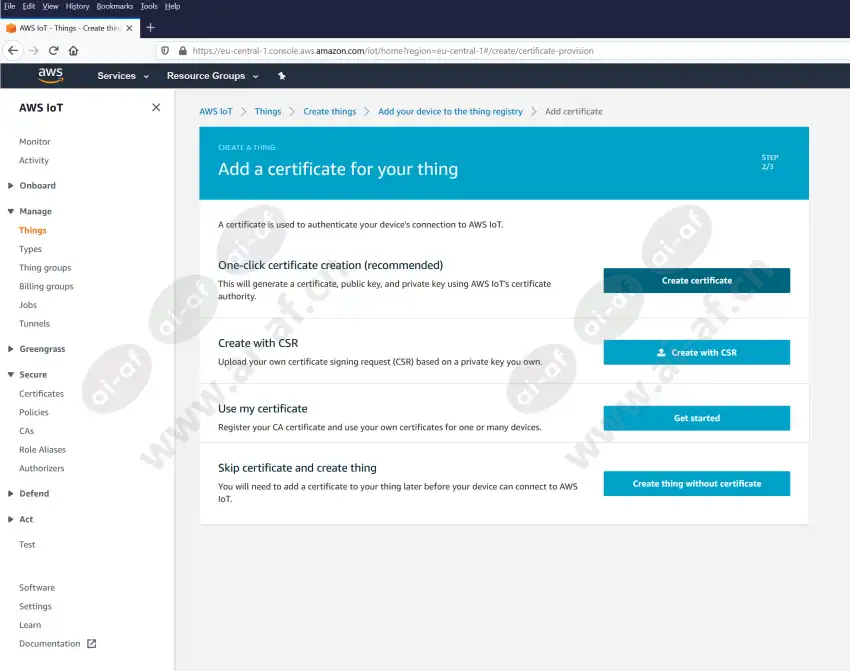Open Certificates under Secure

click(x=41, y=393)
